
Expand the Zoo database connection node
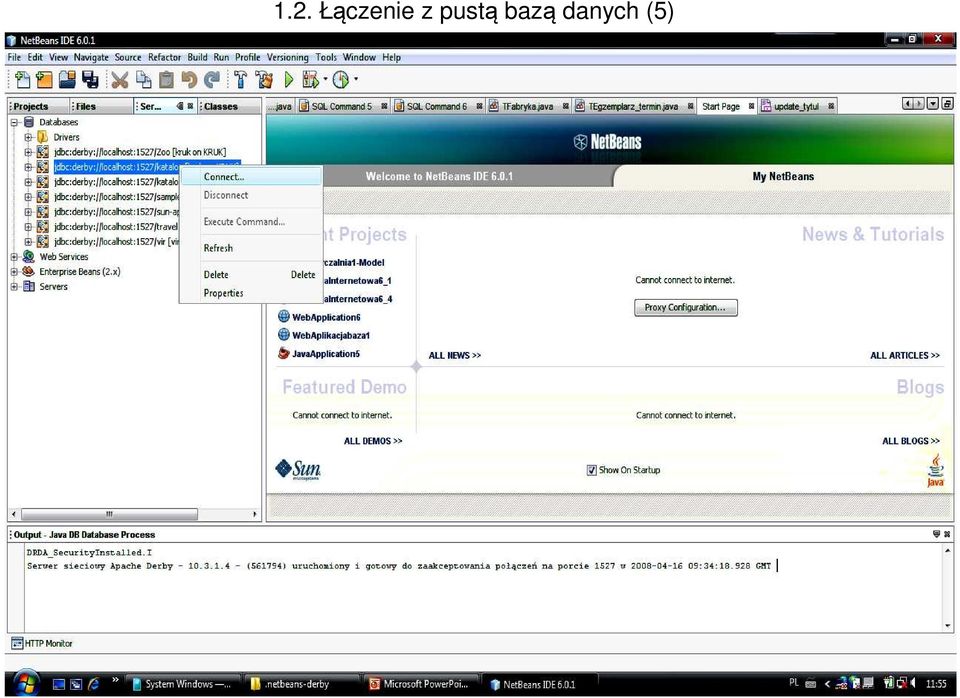[28, 152]
